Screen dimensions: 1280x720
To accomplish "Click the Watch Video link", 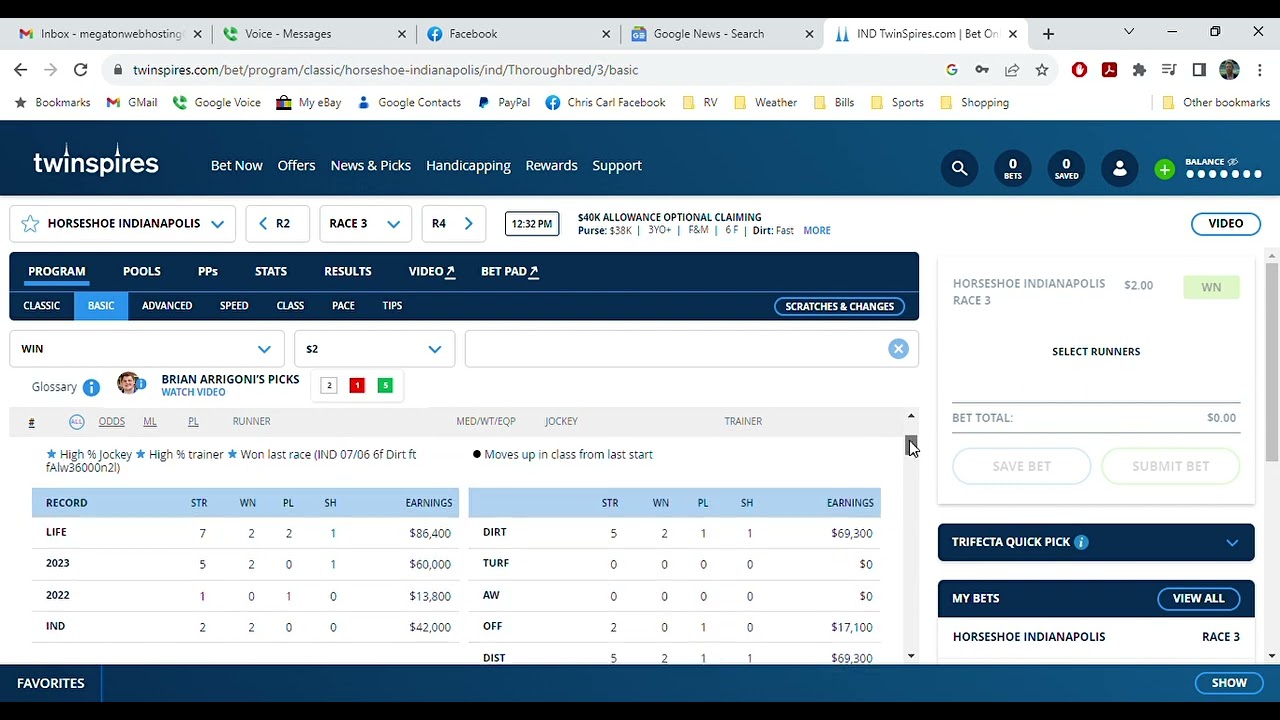I will [193, 392].
